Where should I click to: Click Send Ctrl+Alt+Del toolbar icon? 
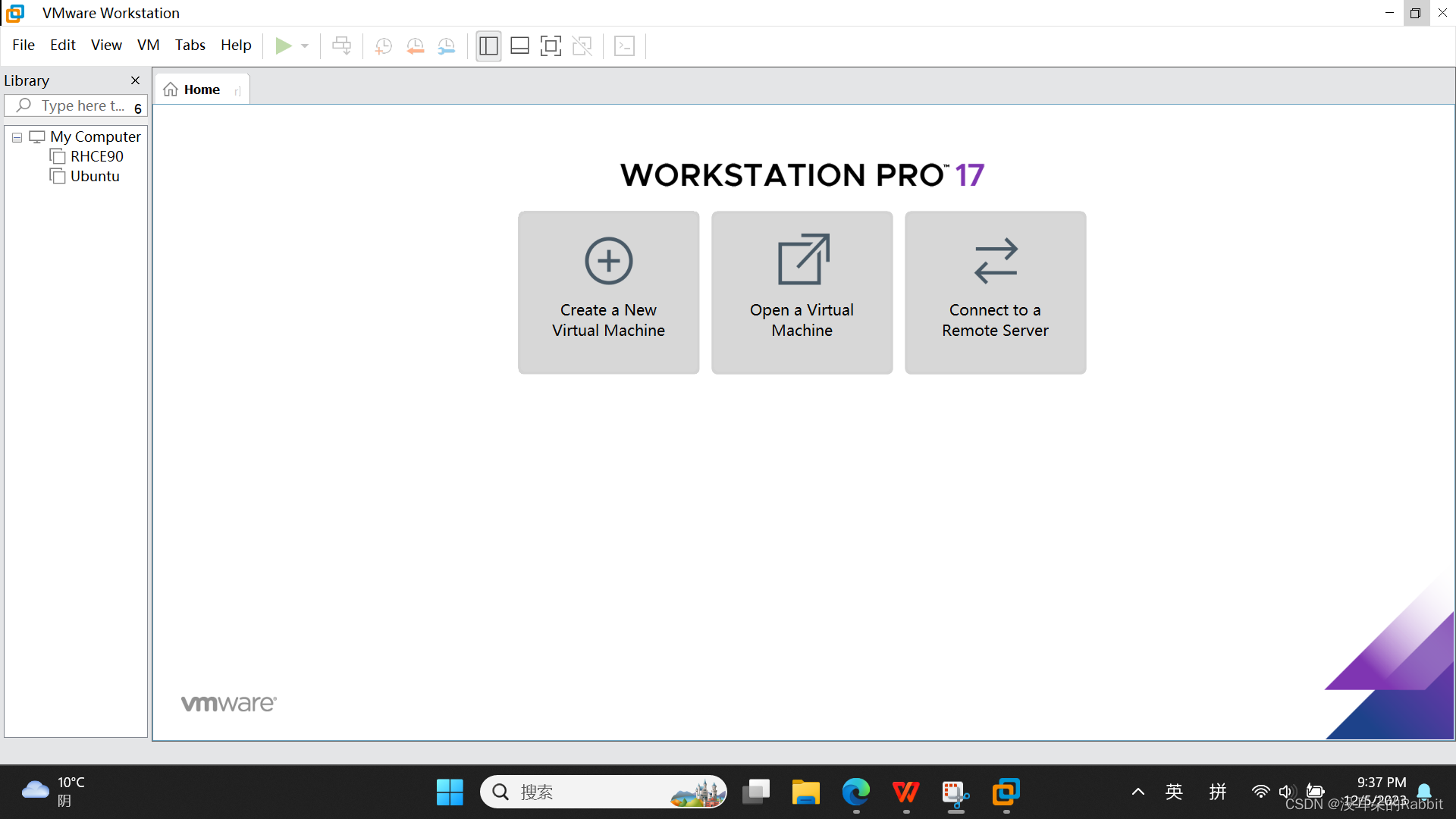342,46
